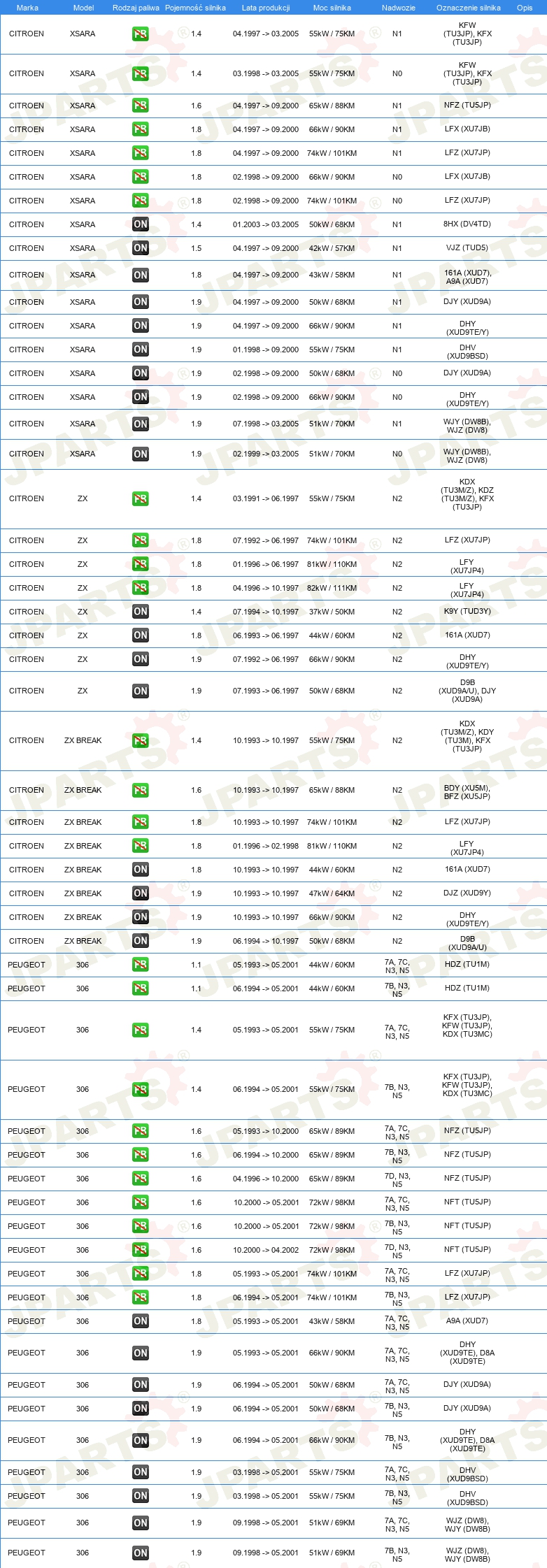Click engine capacity value '1.5'
Viewport: 547px width, 1568px height.
coord(197,248)
